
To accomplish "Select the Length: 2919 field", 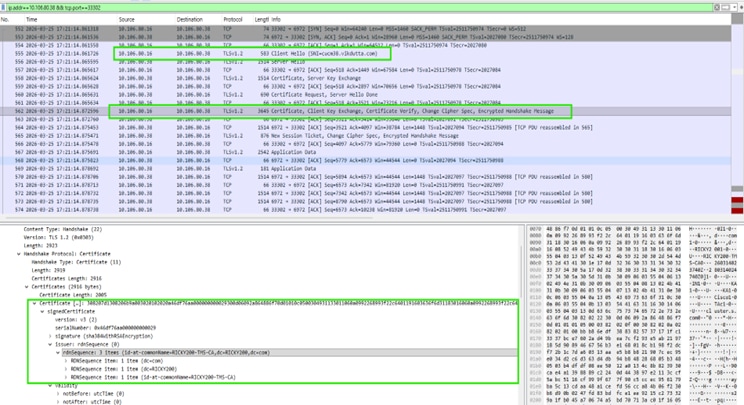I will coord(48,270).
